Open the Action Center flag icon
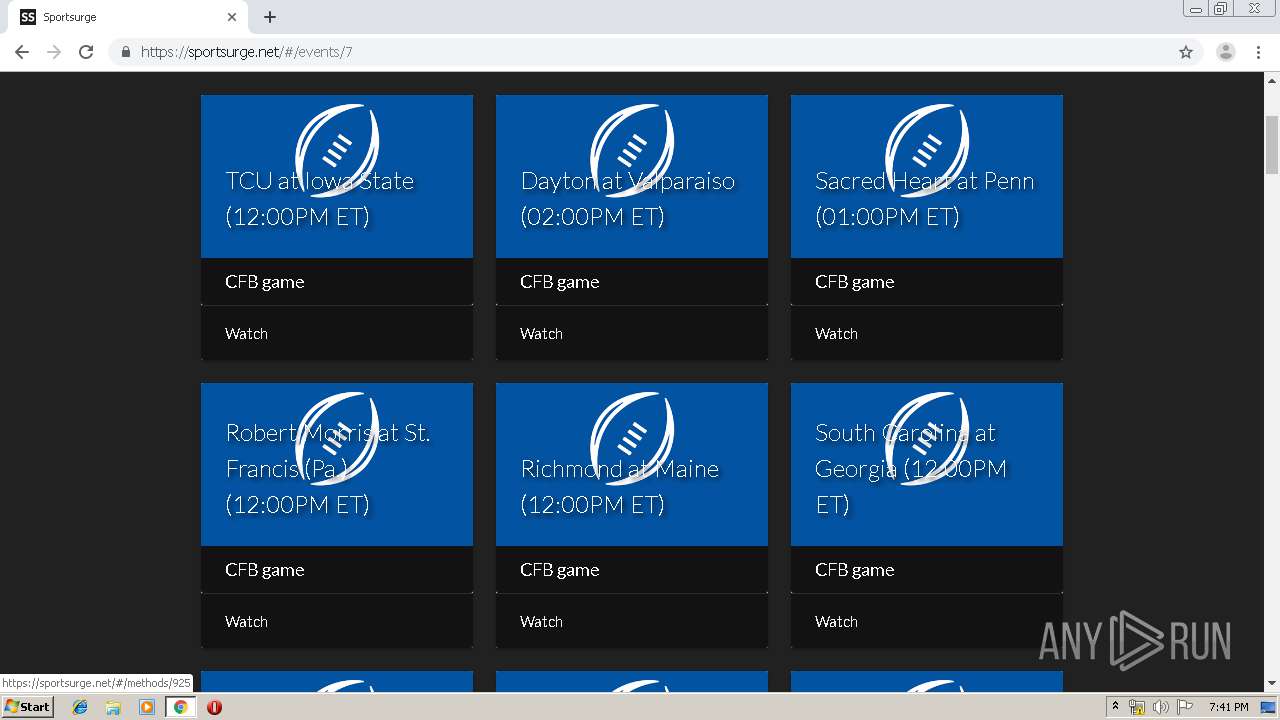Viewport: 1280px width, 720px height. (x=1185, y=707)
